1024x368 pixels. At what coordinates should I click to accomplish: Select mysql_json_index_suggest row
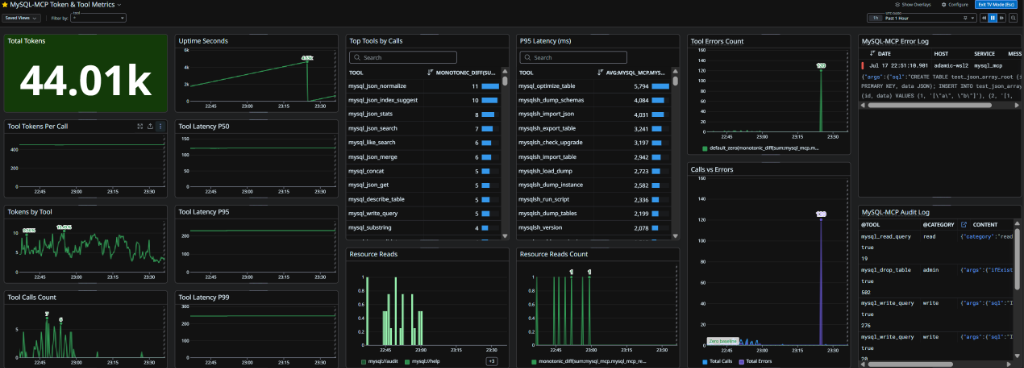pos(423,100)
